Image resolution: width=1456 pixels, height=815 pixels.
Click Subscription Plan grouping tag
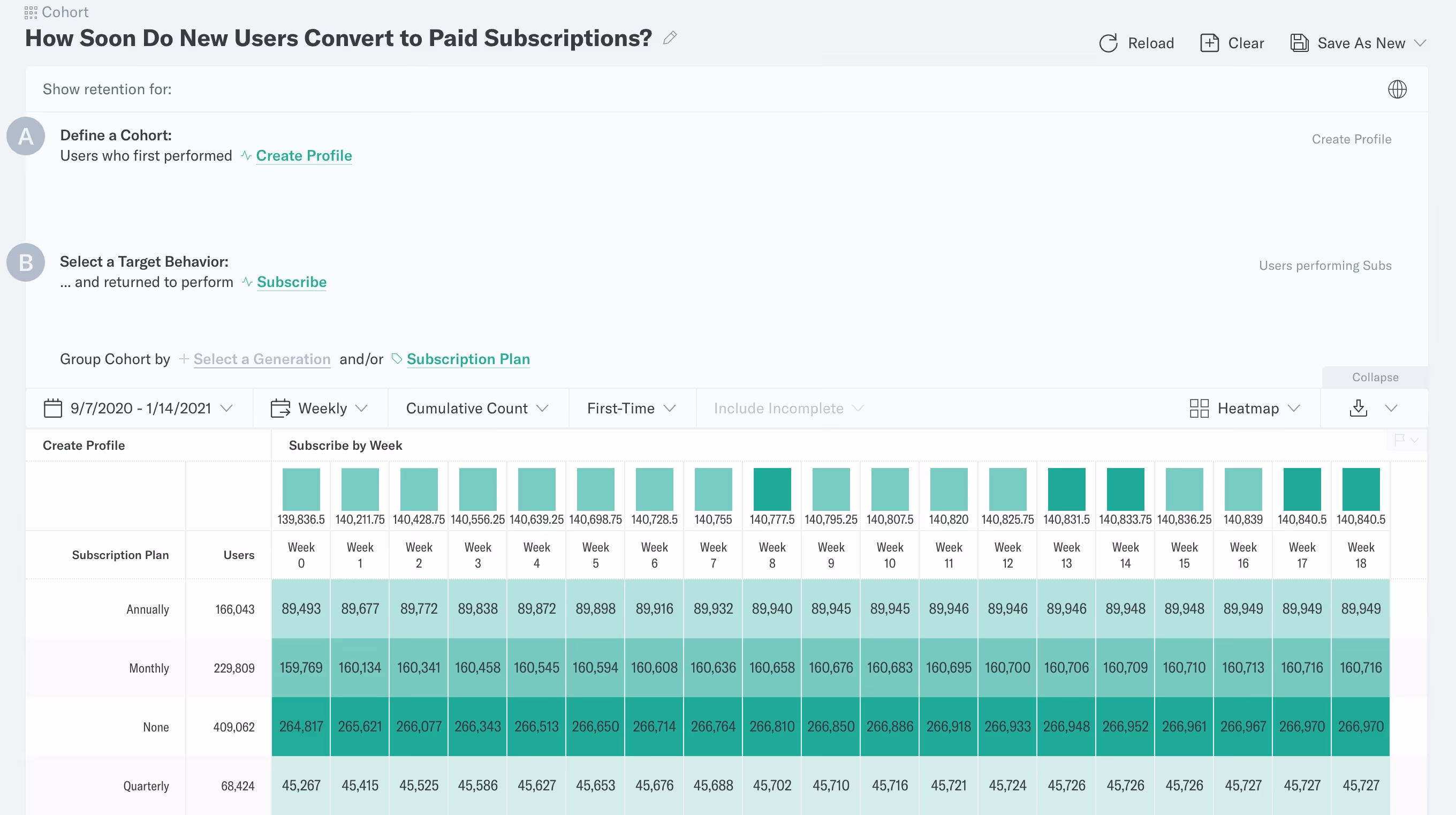[468, 359]
